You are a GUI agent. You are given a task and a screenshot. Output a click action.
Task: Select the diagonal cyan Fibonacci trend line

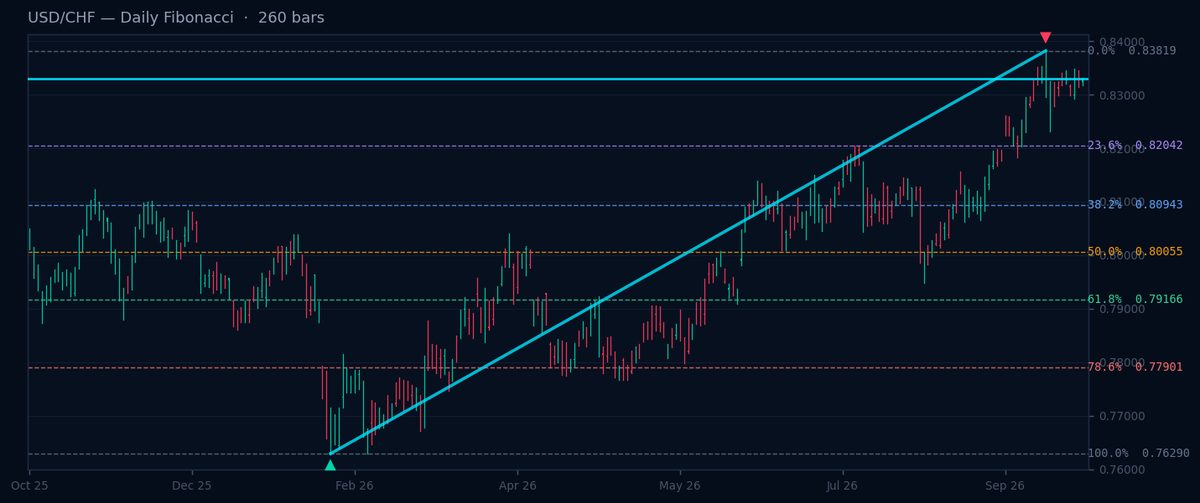(x=688, y=252)
